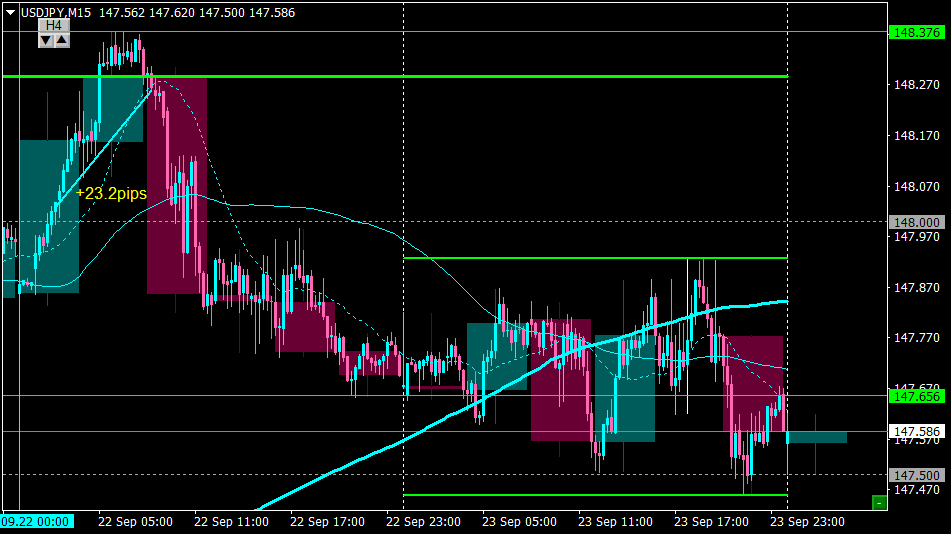The height and width of the screenshot is (534, 951).
Task: Click the 147.500 gray price label
Action: pyautogui.click(x=916, y=475)
